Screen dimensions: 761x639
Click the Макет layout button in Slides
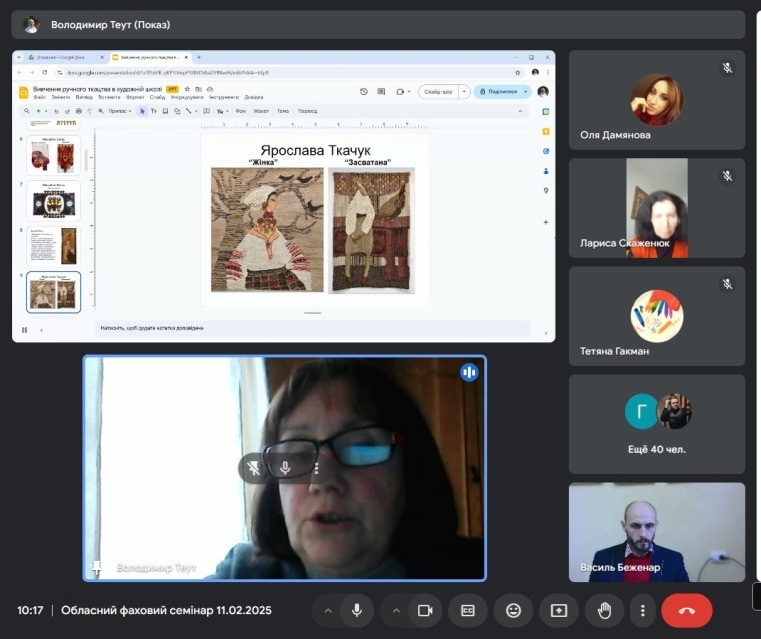point(261,111)
